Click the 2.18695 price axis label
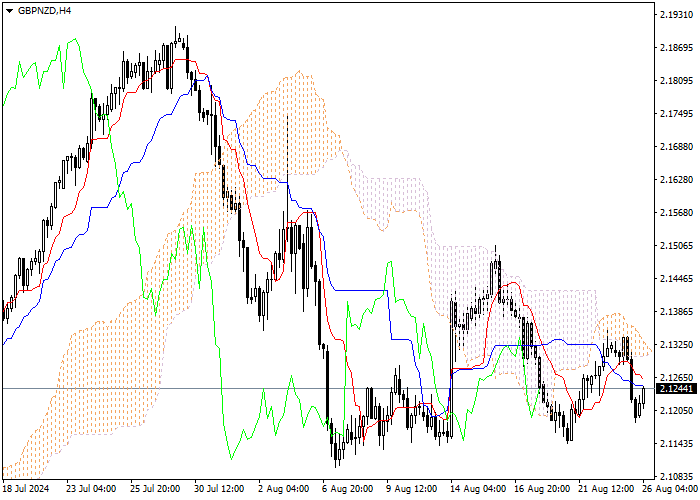Image resolution: width=700 pixels, height=500 pixels. tap(676, 48)
